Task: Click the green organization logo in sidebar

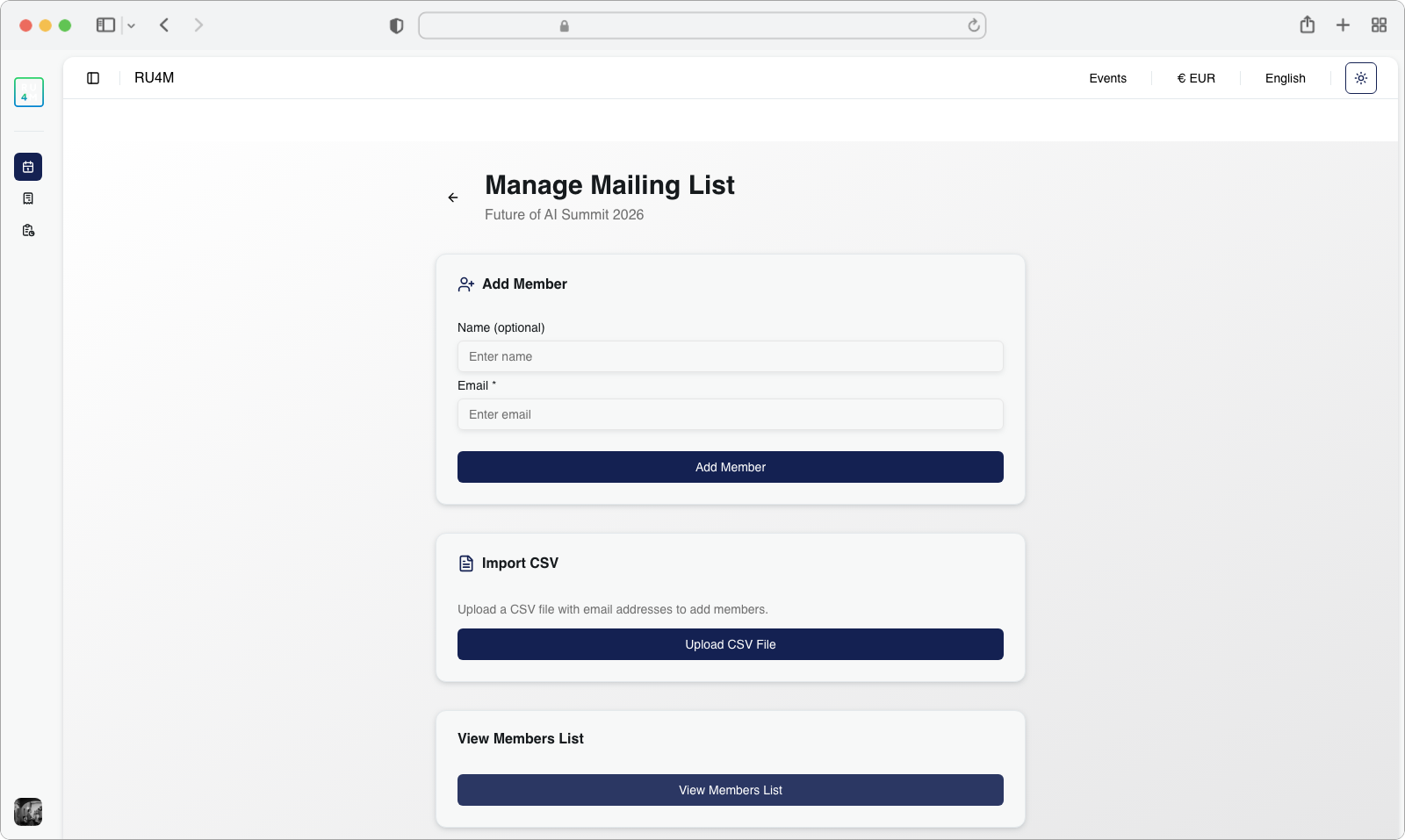Action: coord(29,92)
